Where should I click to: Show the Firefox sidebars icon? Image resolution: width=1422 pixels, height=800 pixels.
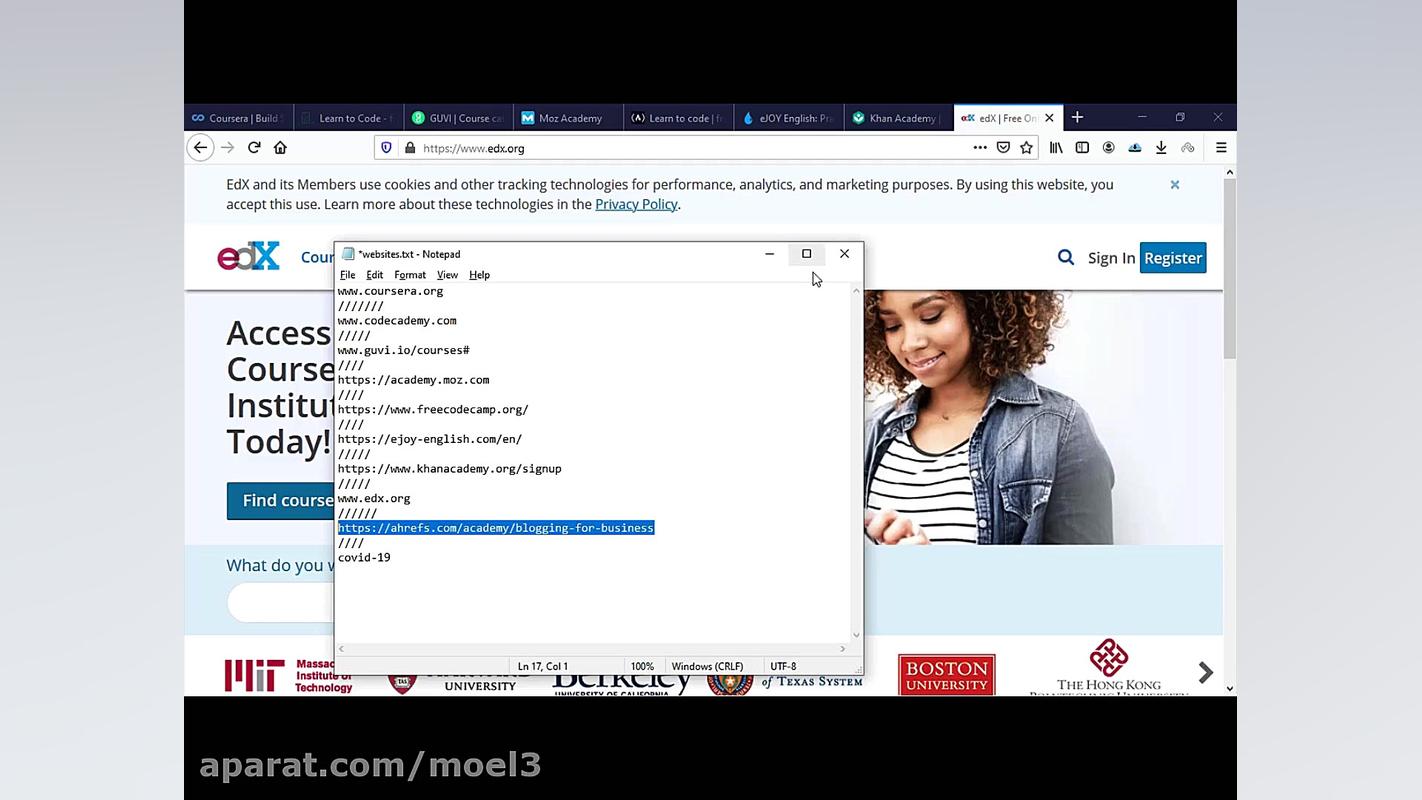1082,148
